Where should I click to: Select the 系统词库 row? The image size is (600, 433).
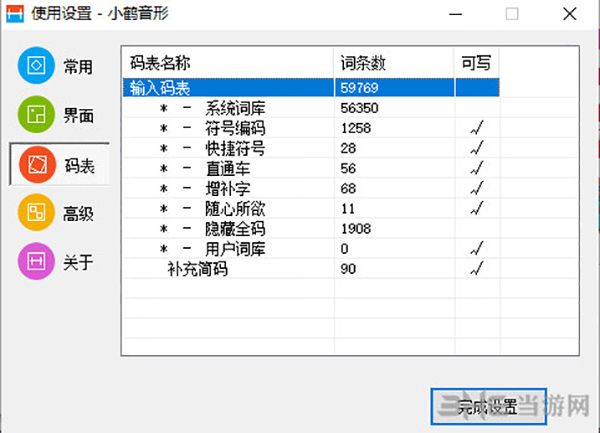point(311,108)
